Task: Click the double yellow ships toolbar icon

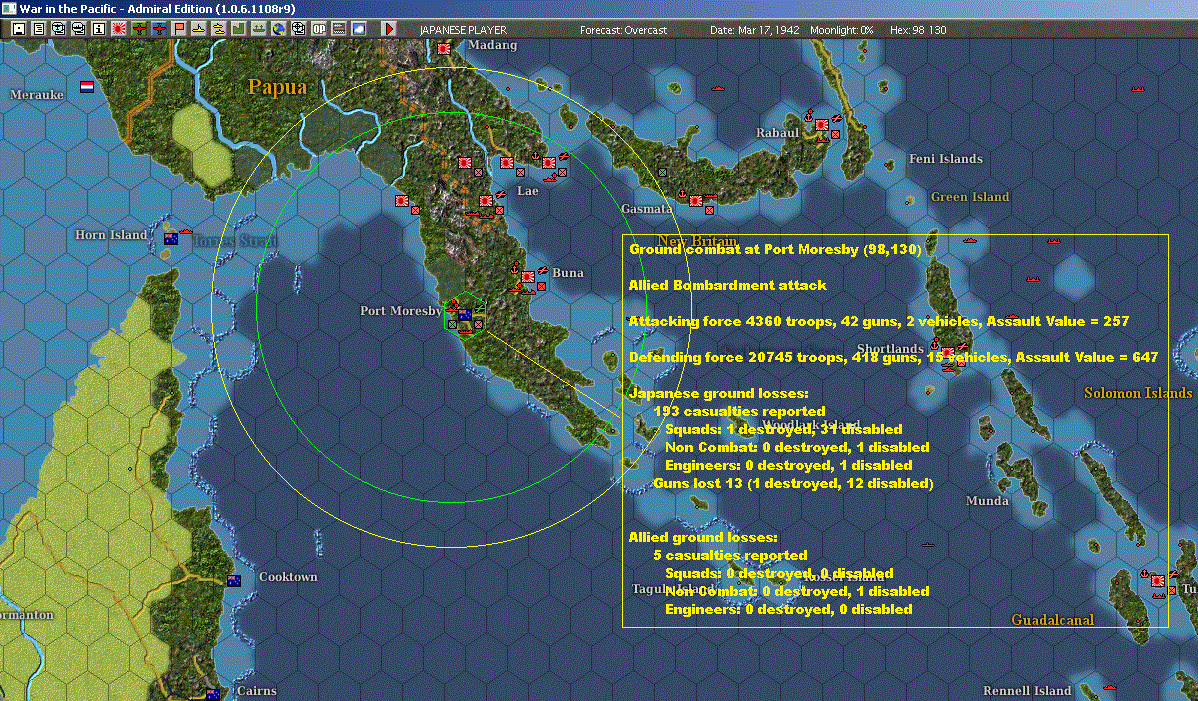Action: tap(219, 29)
